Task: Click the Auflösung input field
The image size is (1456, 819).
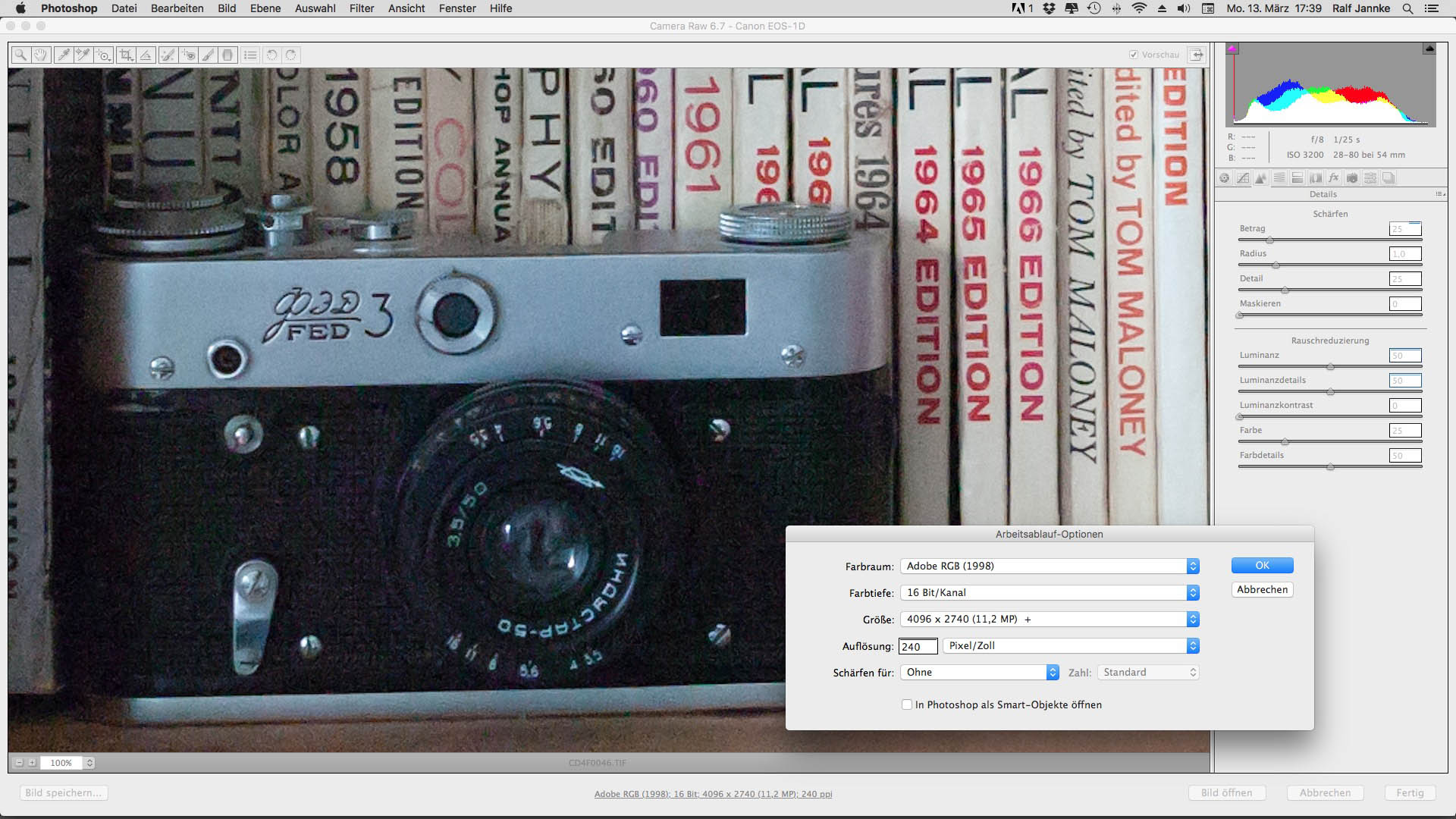Action: coord(918,647)
